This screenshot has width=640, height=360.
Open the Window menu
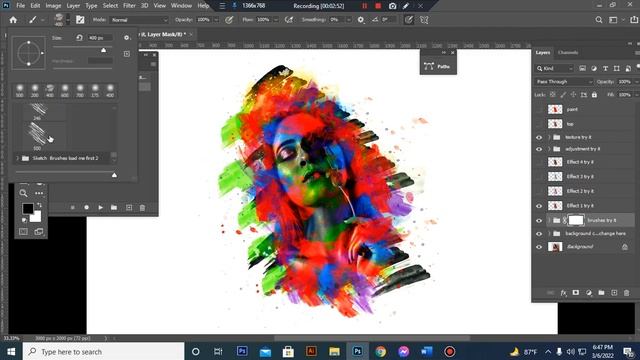coord(181,6)
